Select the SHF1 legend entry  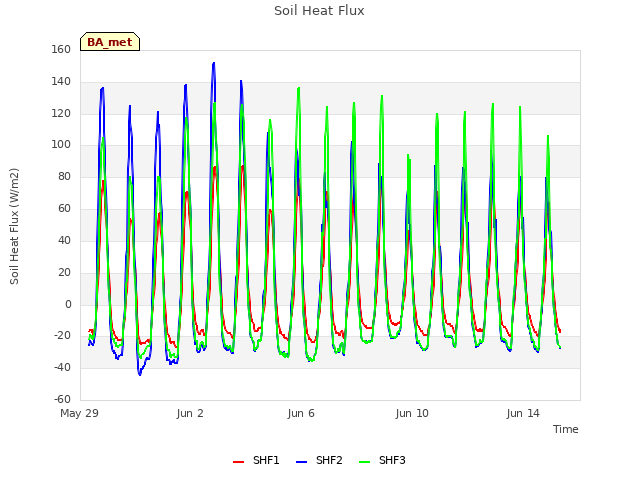(x=256, y=460)
